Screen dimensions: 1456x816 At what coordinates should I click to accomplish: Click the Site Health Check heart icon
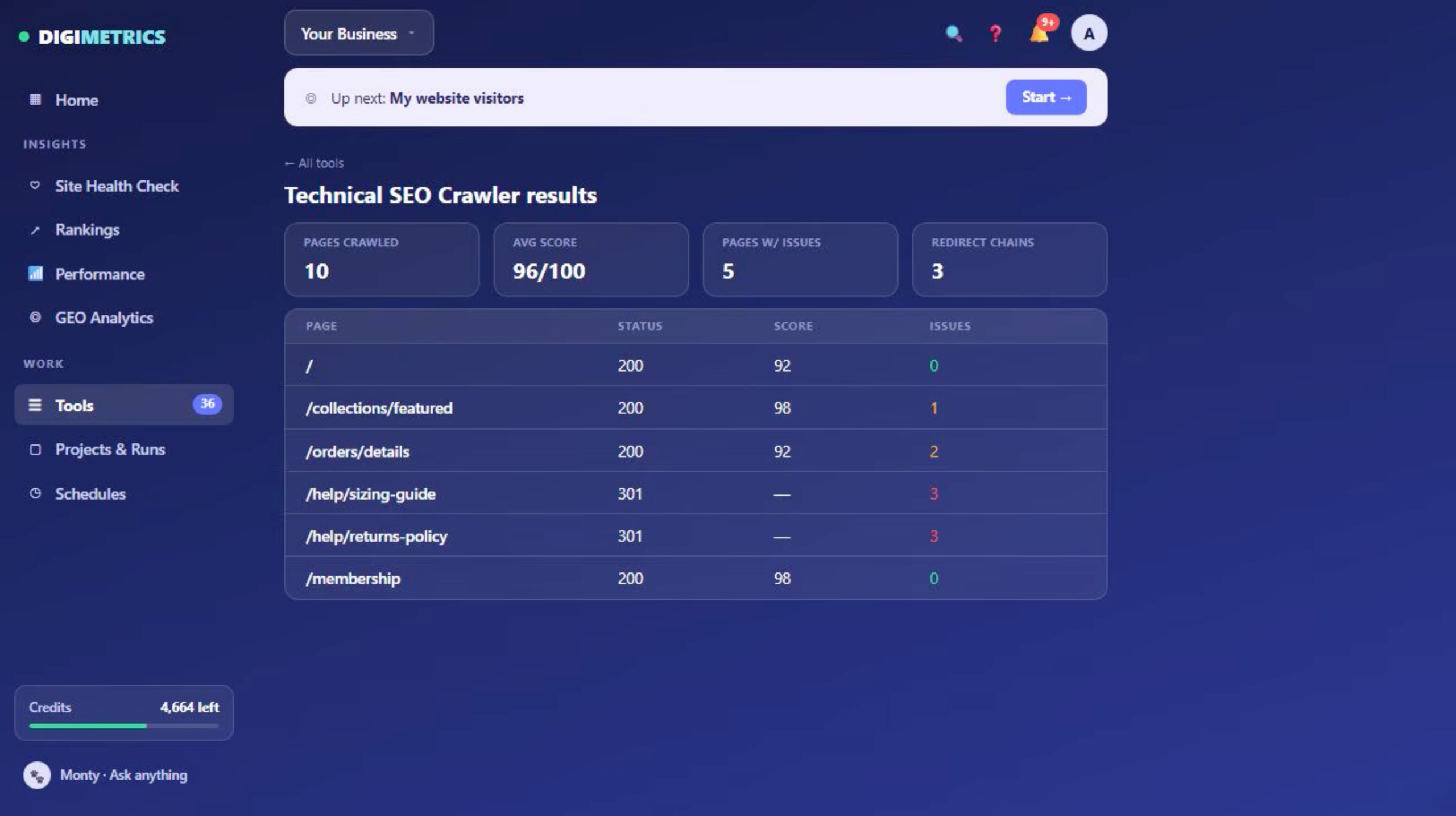pyautogui.click(x=35, y=186)
